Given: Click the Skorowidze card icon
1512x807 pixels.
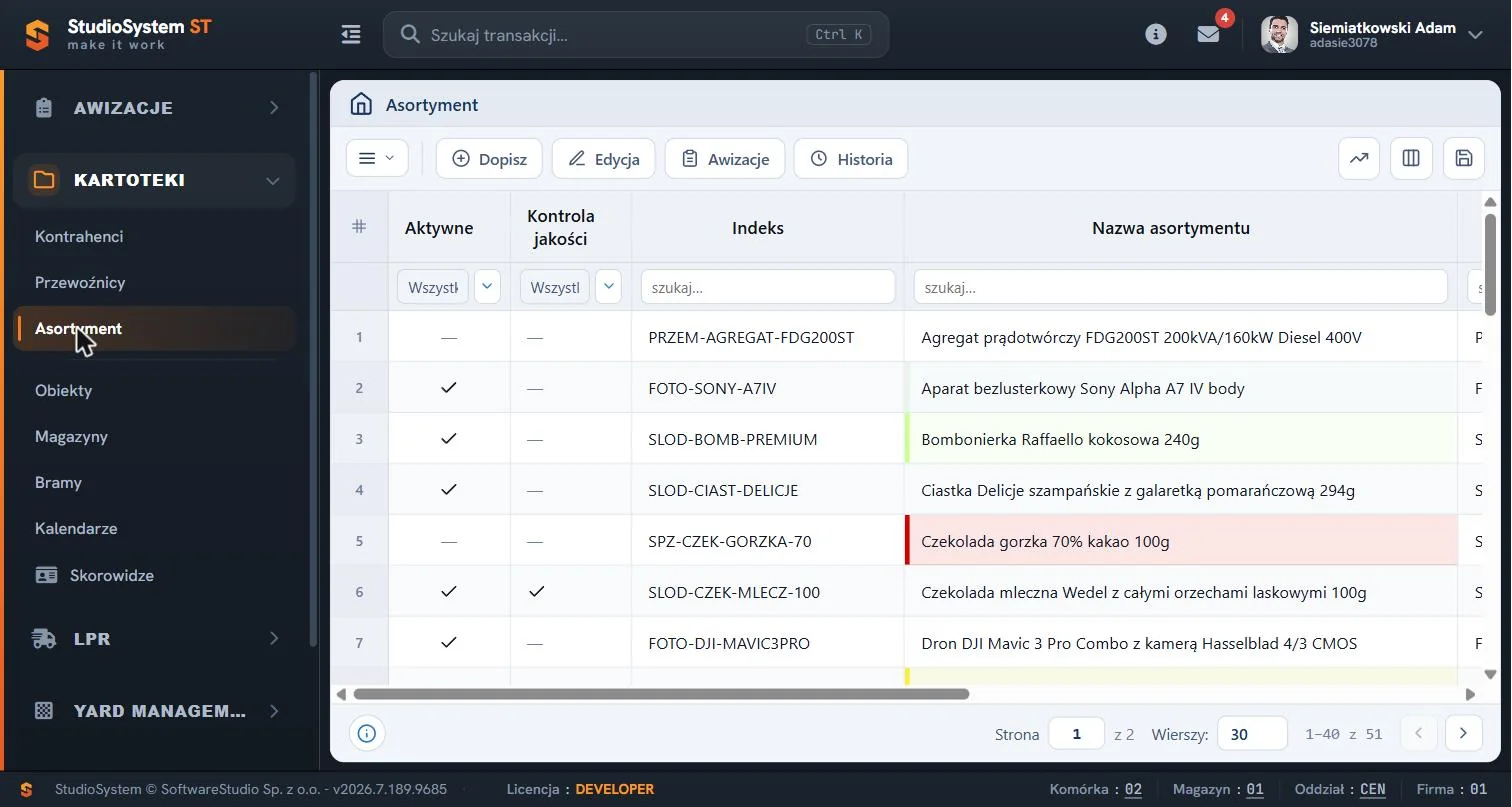Looking at the screenshot, I should pyautogui.click(x=46, y=576).
